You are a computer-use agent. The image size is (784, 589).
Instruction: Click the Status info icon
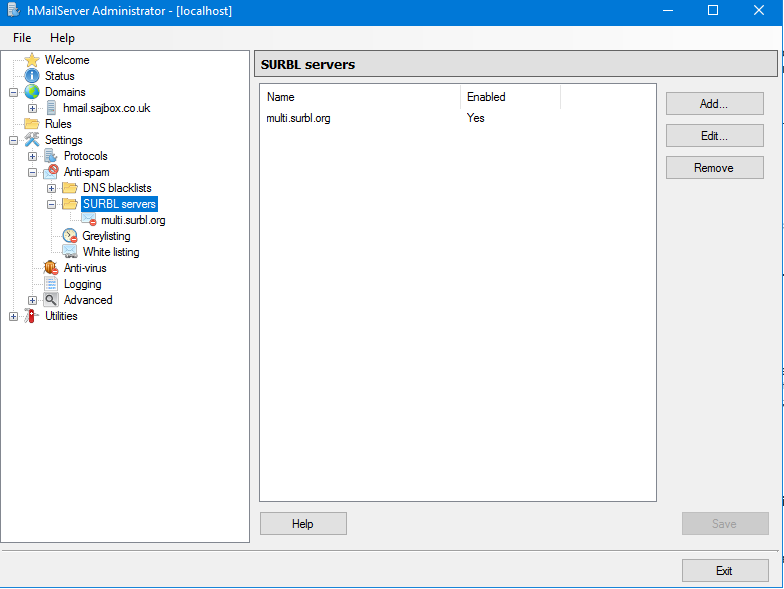pyautogui.click(x=32, y=76)
